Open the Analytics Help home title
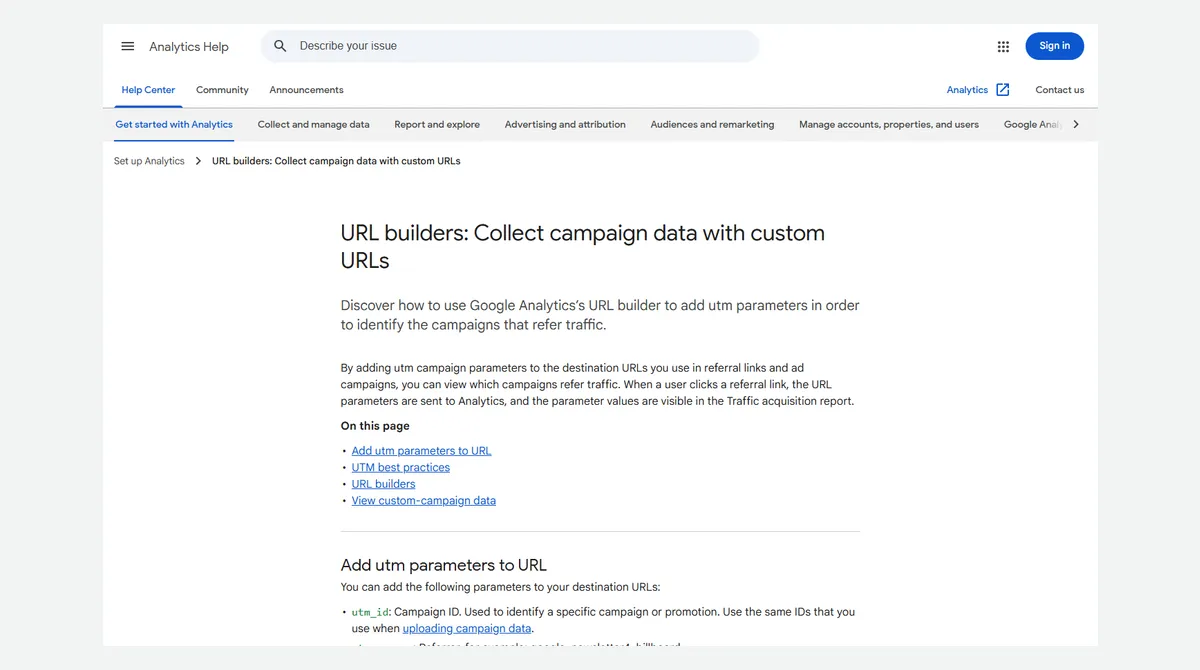Screen dimensions: 1200x670 189,47
